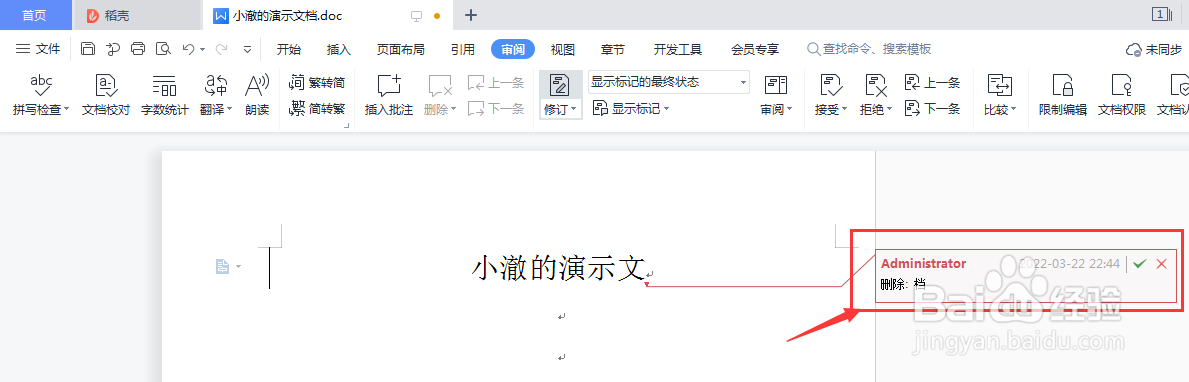Expand the 翻译 dropdown arrow
Viewport: 1189px width, 382px height.
click(230, 109)
